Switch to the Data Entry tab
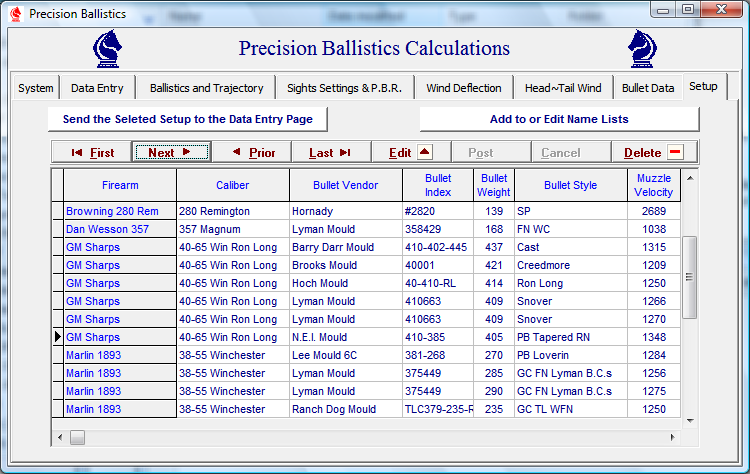The height and width of the screenshot is (474, 750). point(97,88)
